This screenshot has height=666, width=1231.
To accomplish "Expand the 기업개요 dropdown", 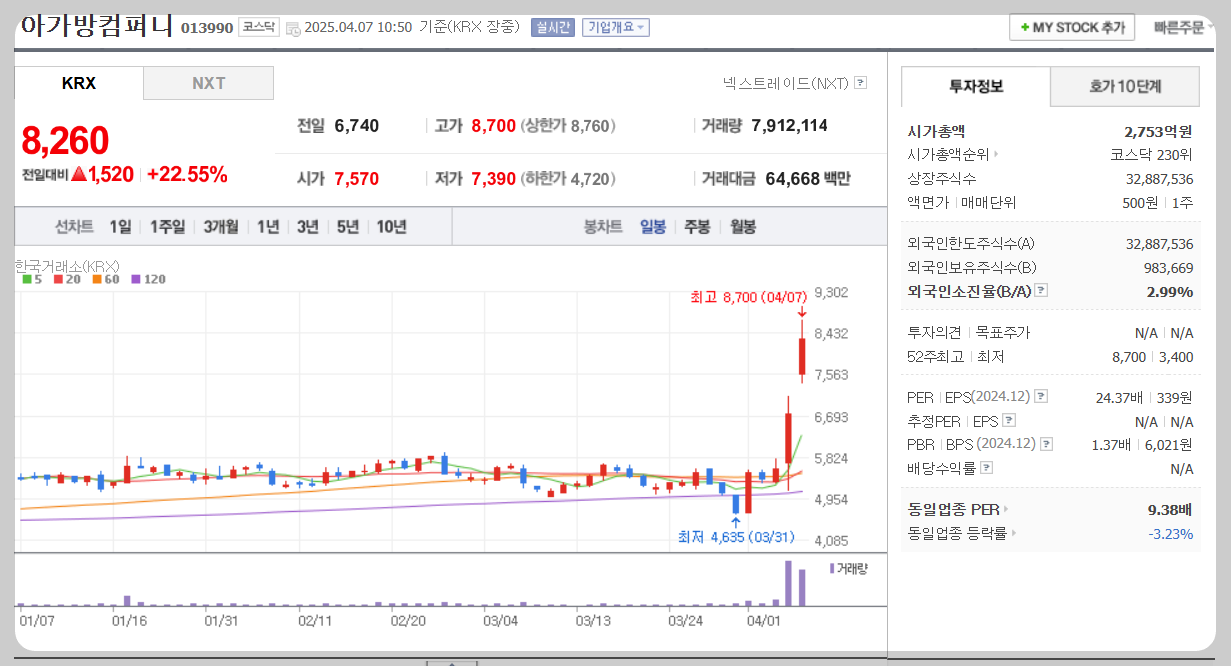I will coord(616,27).
